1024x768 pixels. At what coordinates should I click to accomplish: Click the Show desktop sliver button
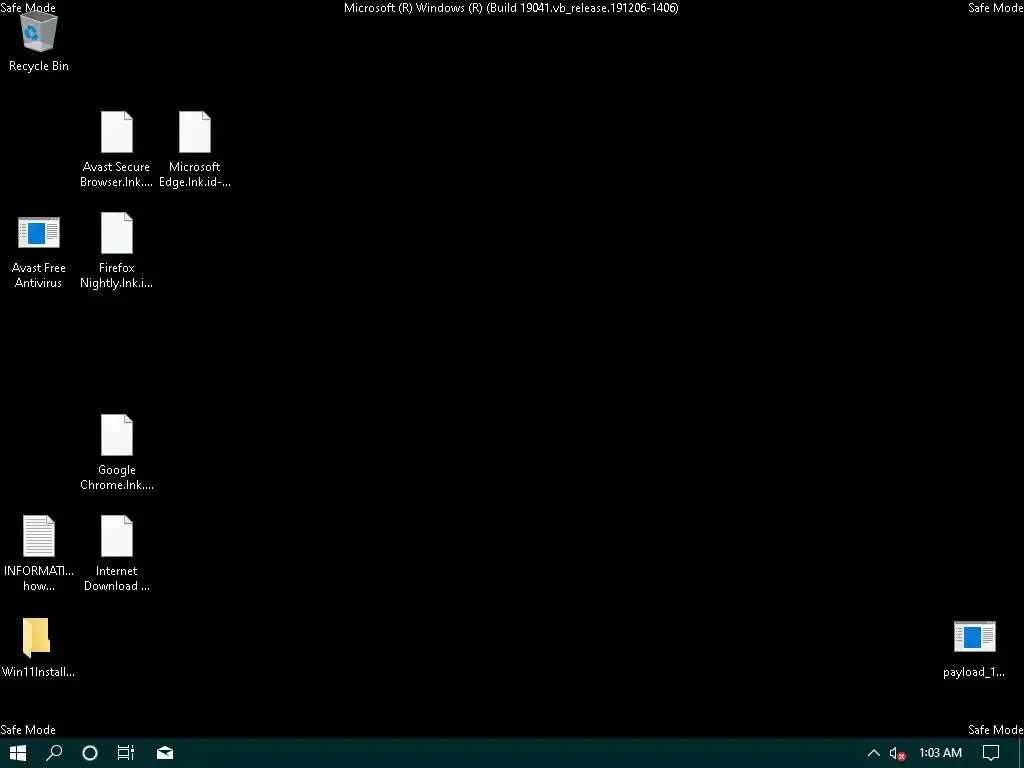click(1021, 753)
